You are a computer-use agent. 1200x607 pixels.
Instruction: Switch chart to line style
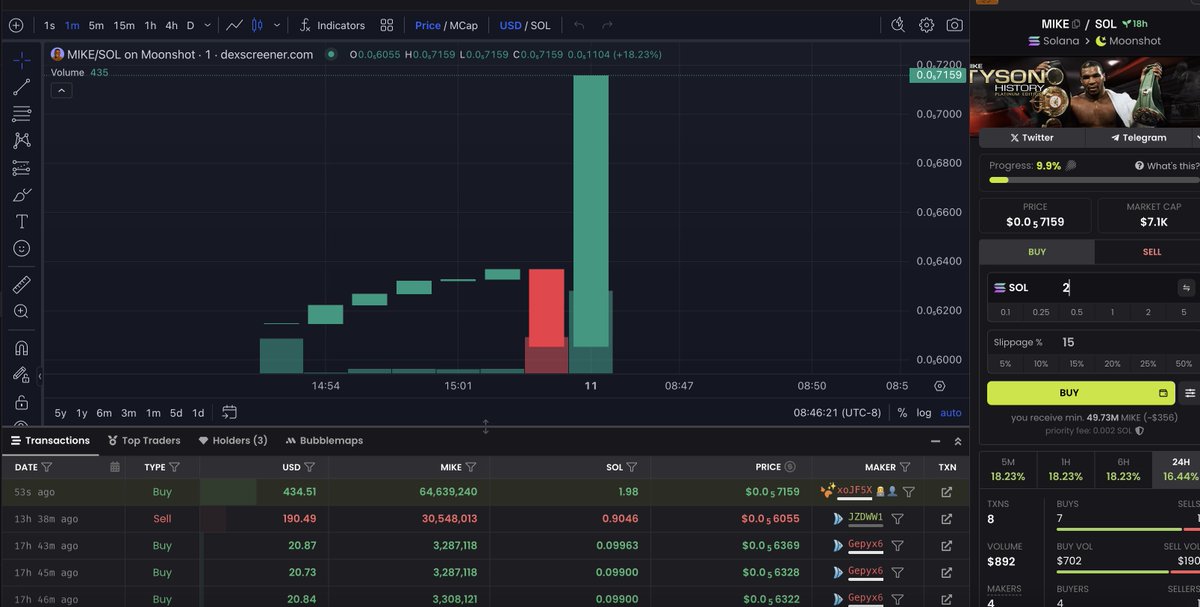234,25
